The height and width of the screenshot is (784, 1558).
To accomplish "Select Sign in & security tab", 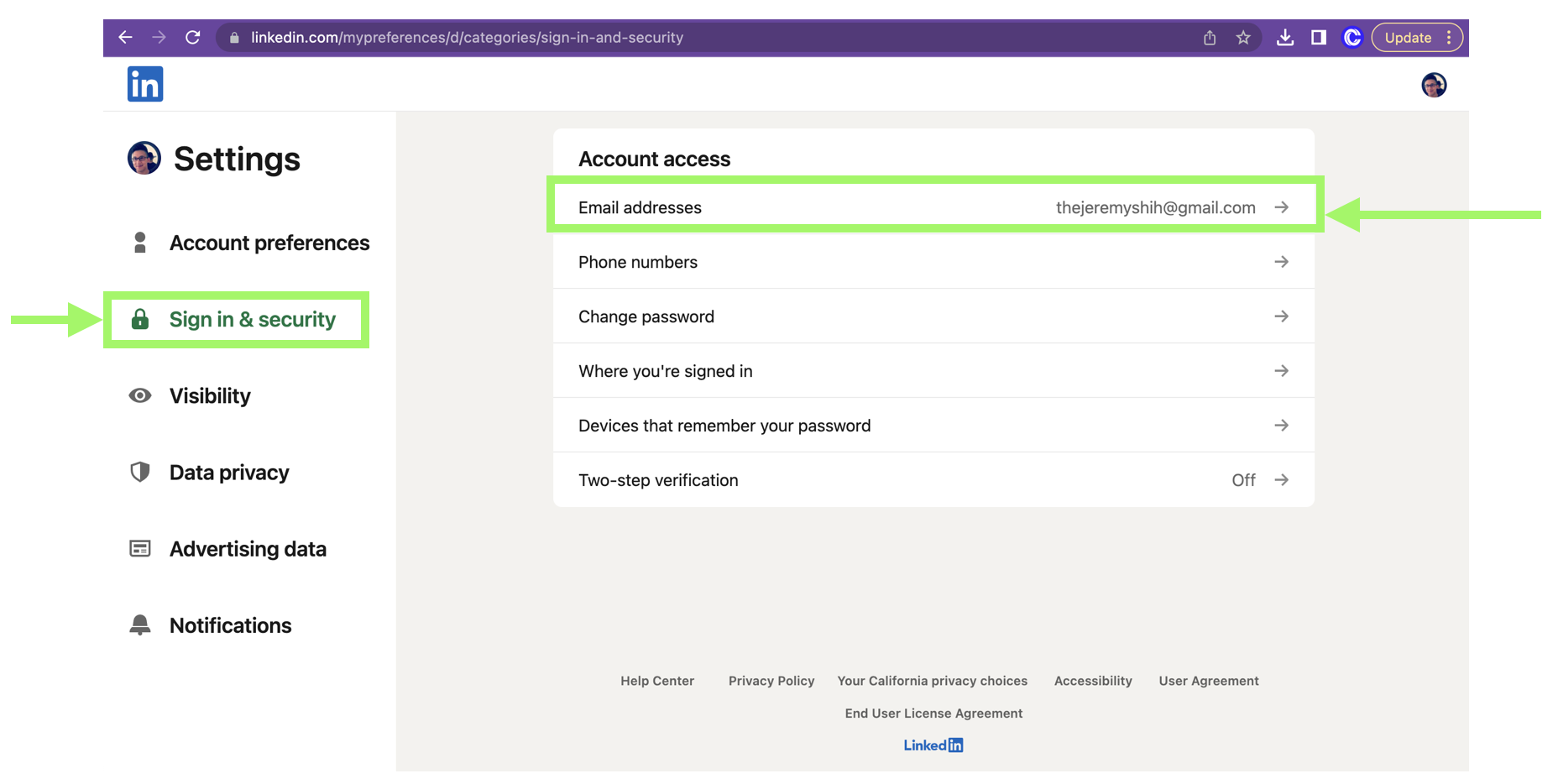I will (252, 320).
